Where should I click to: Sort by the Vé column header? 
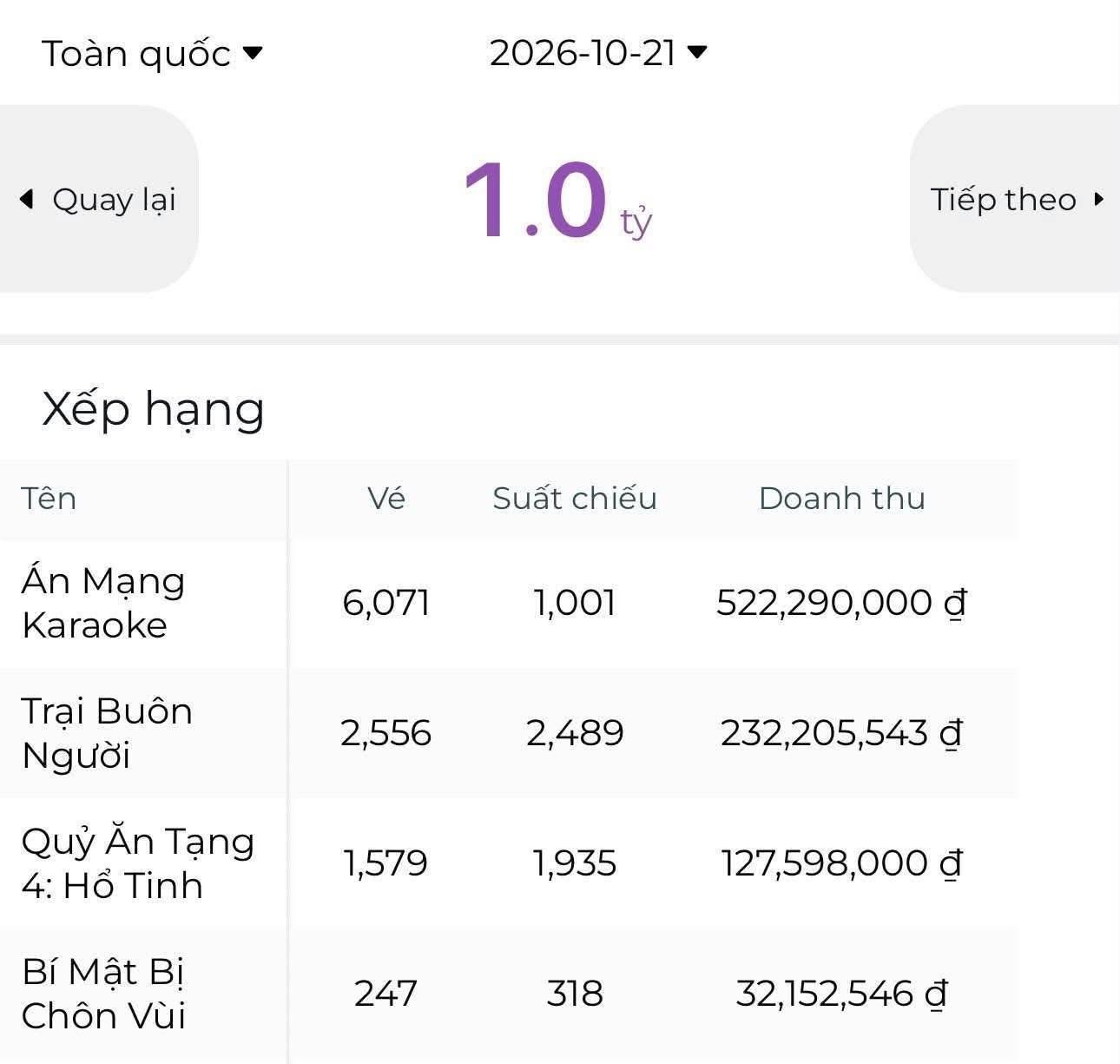pos(386,499)
